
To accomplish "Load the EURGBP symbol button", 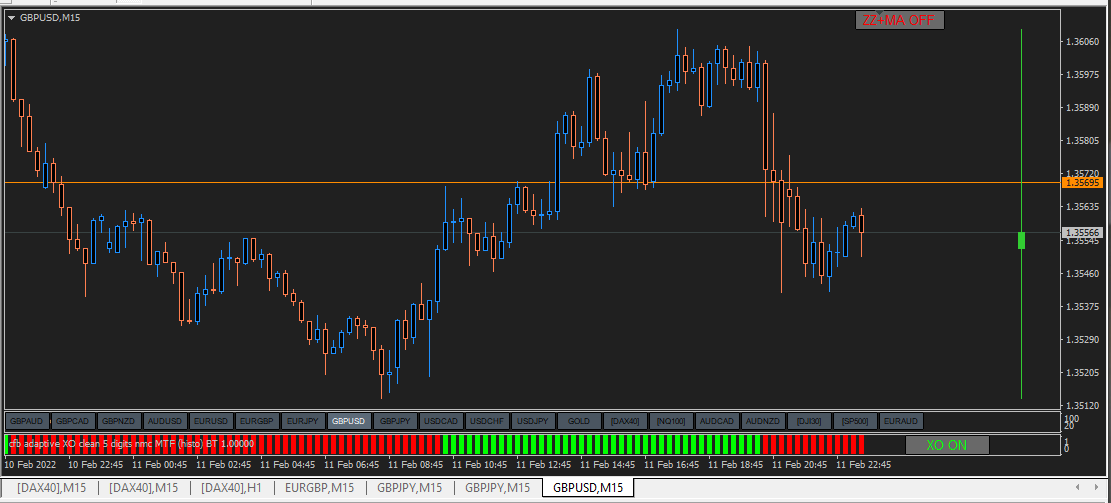I will 256,421.
